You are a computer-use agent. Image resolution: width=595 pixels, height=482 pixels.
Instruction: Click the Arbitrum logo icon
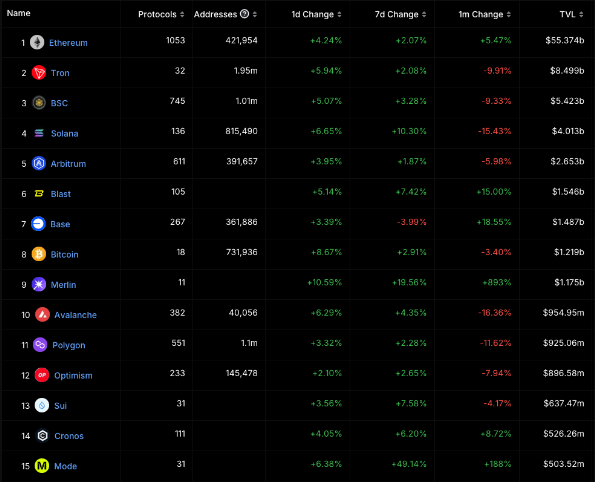pos(39,163)
